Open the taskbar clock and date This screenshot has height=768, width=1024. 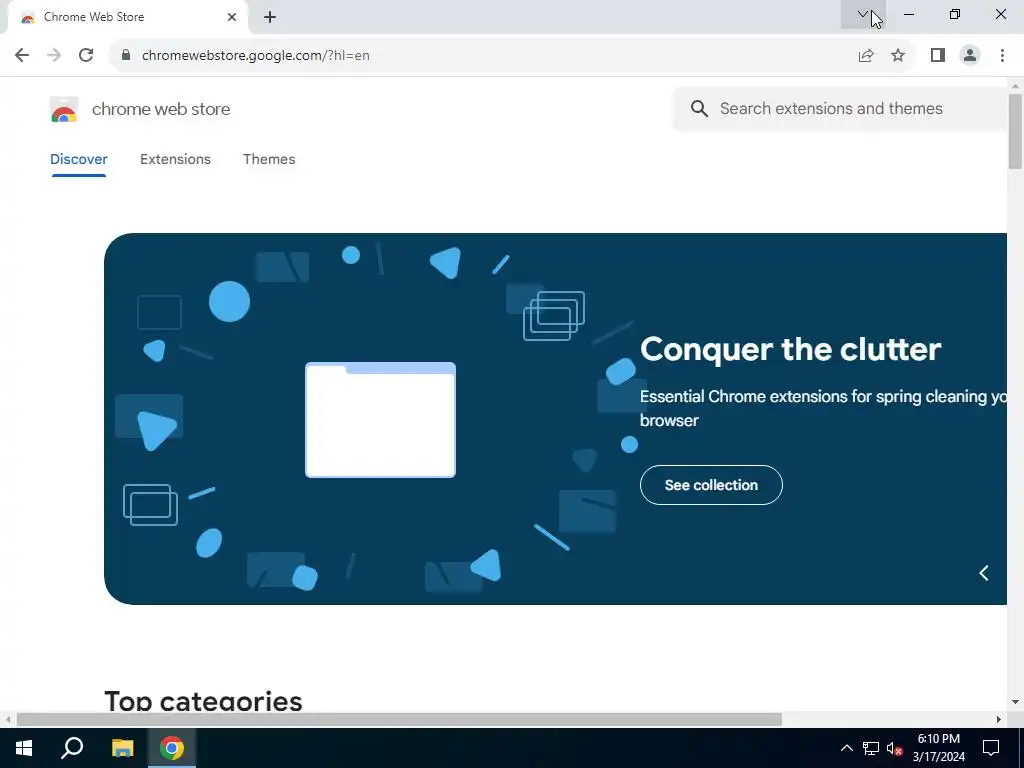coord(938,748)
